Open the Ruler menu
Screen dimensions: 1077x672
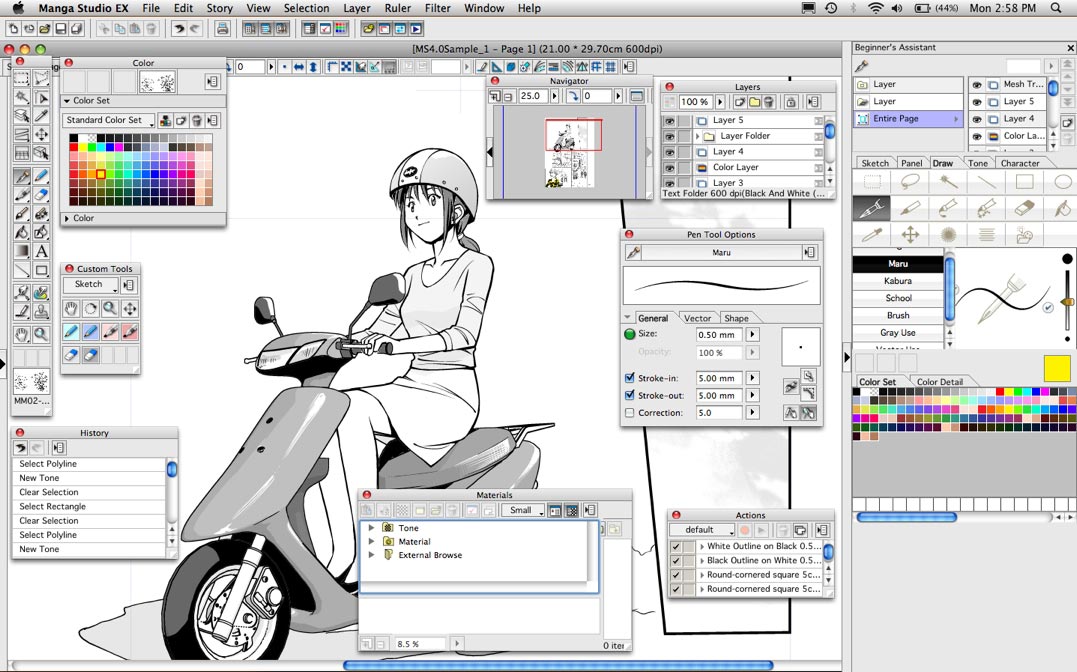tap(398, 8)
